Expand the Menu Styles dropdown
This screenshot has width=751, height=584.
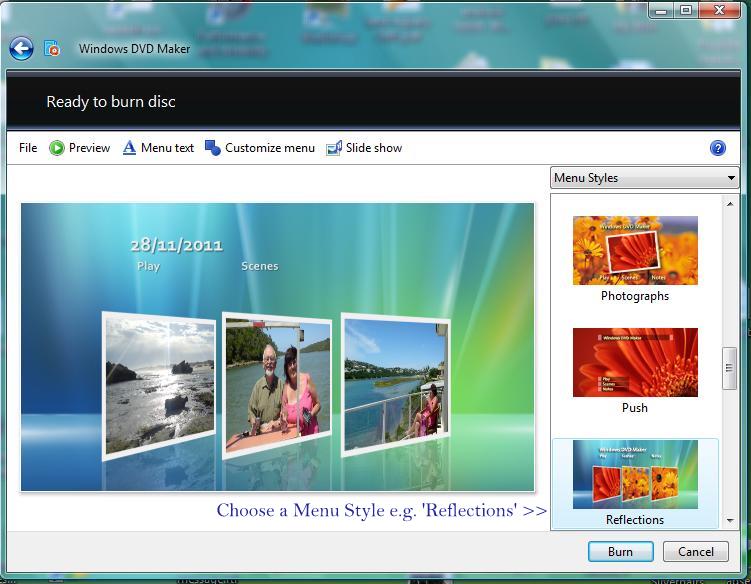coord(645,178)
